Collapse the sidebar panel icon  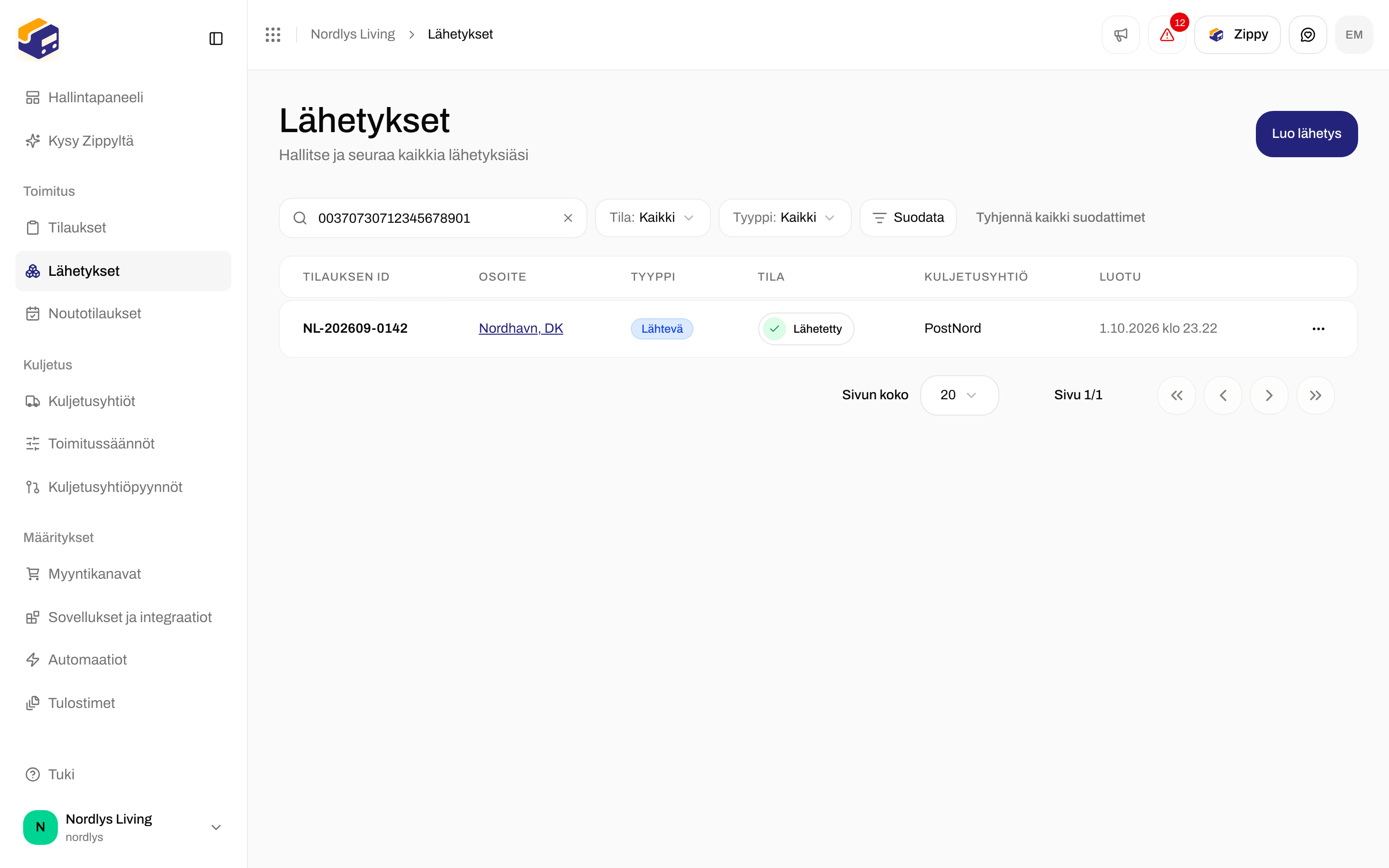coord(216,39)
